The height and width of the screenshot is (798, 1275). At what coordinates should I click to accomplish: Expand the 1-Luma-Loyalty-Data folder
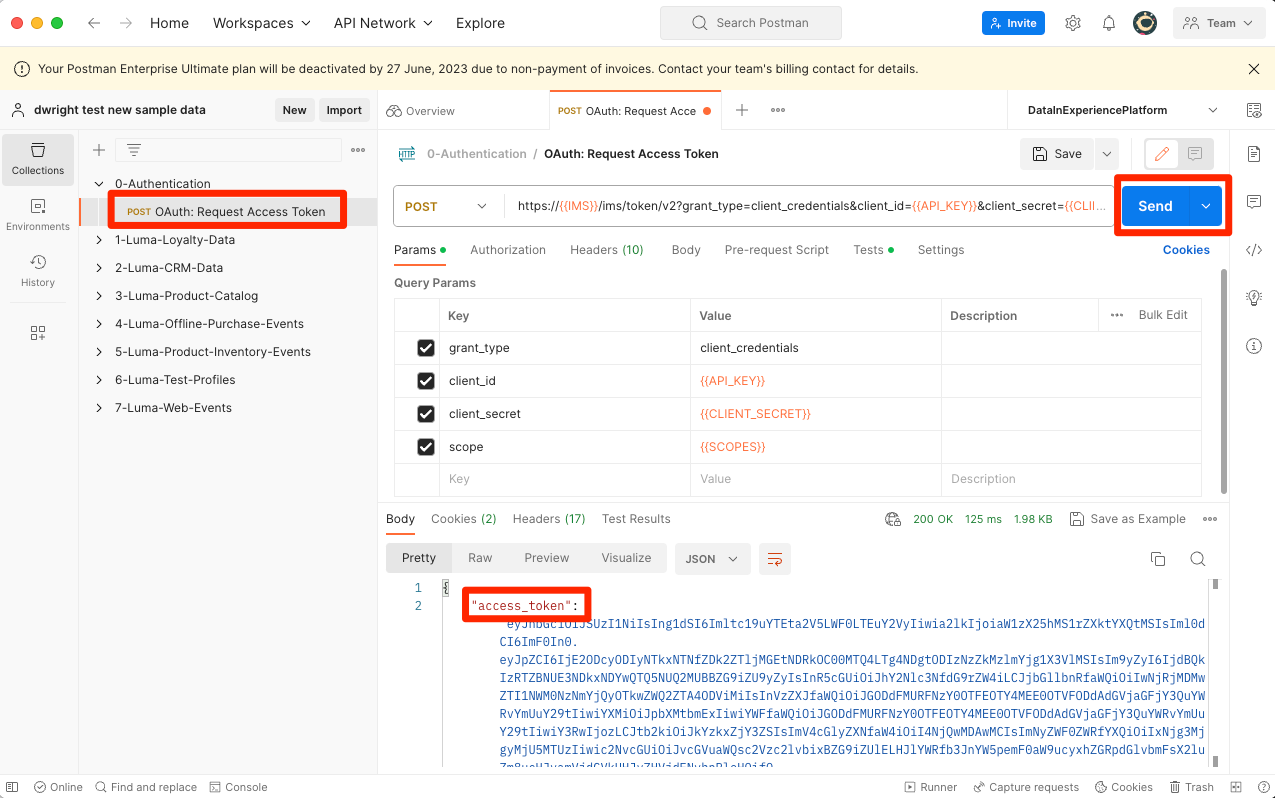99,240
